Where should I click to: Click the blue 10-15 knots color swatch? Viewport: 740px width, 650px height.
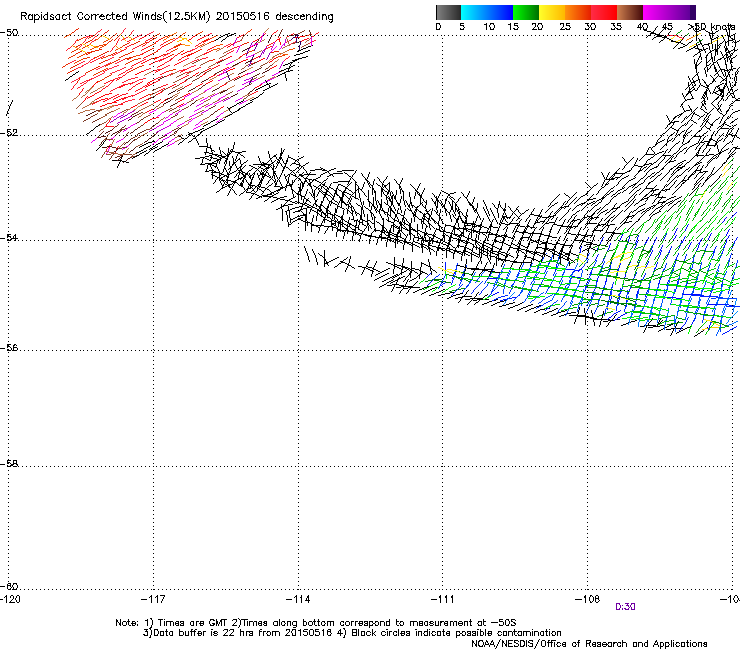tap(500, 12)
